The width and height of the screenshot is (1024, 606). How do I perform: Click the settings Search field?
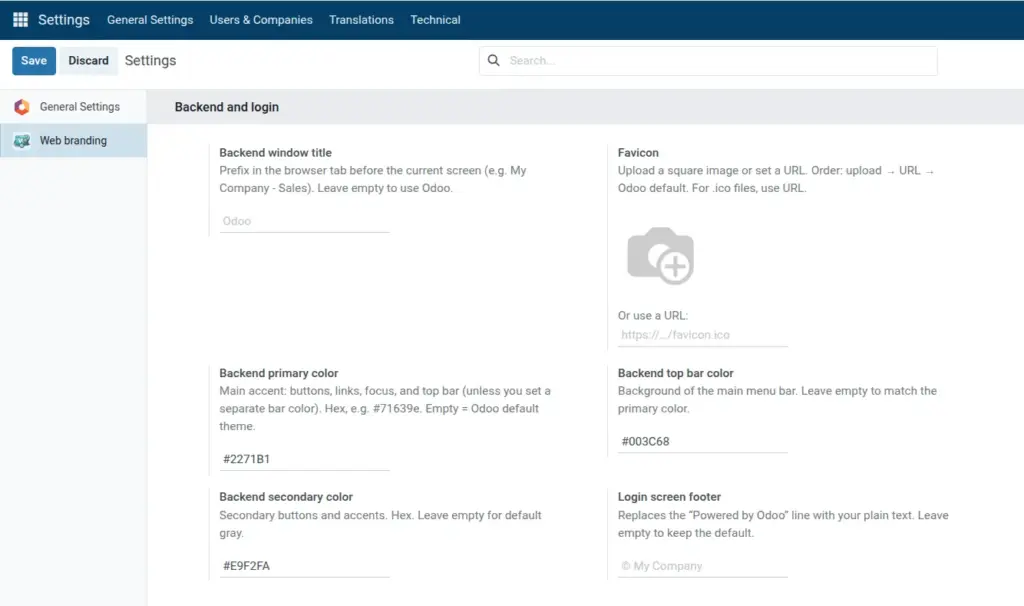point(709,61)
